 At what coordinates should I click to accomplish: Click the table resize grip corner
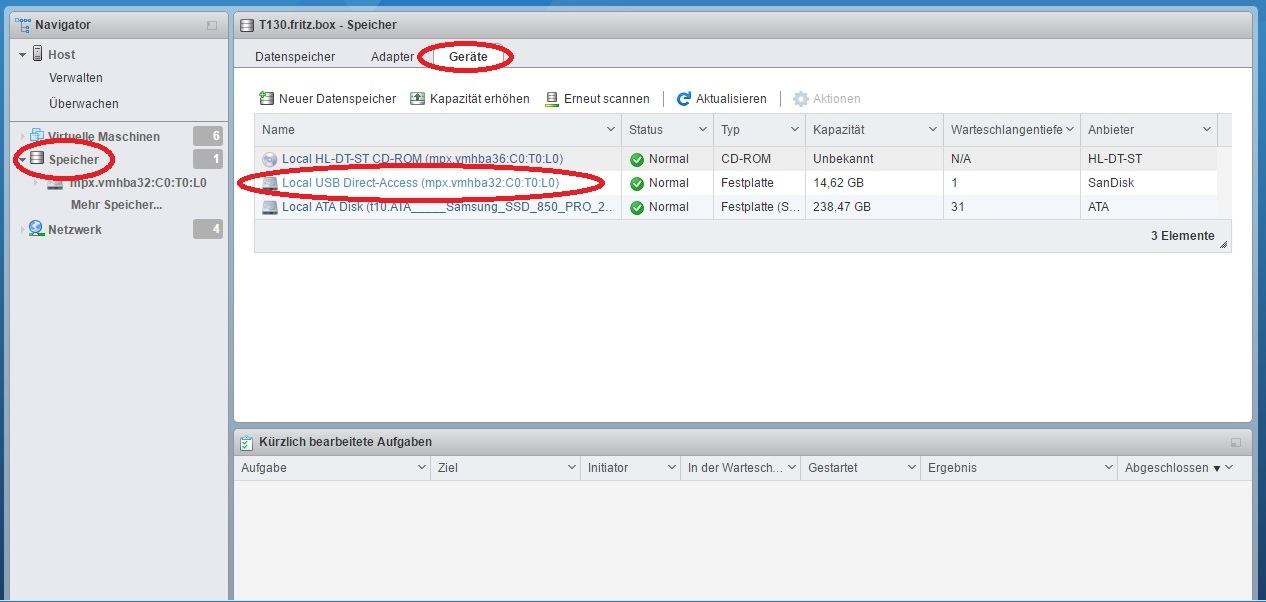(1224, 243)
